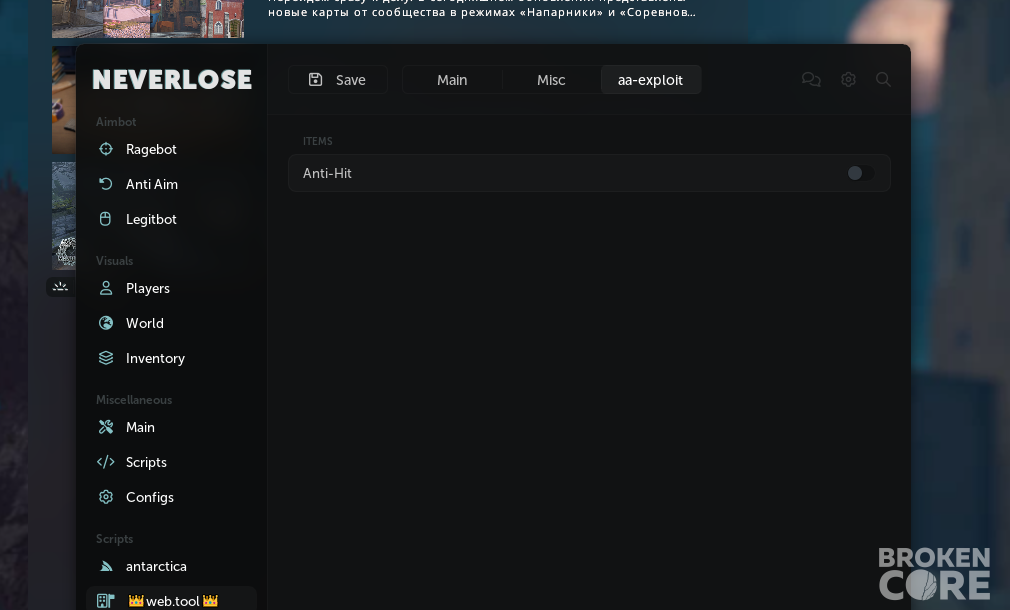Image resolution: width=1010 pixels, height=610 pixels.
Task: Click the NEVERLOSE logo
Action: coord(172,79)
